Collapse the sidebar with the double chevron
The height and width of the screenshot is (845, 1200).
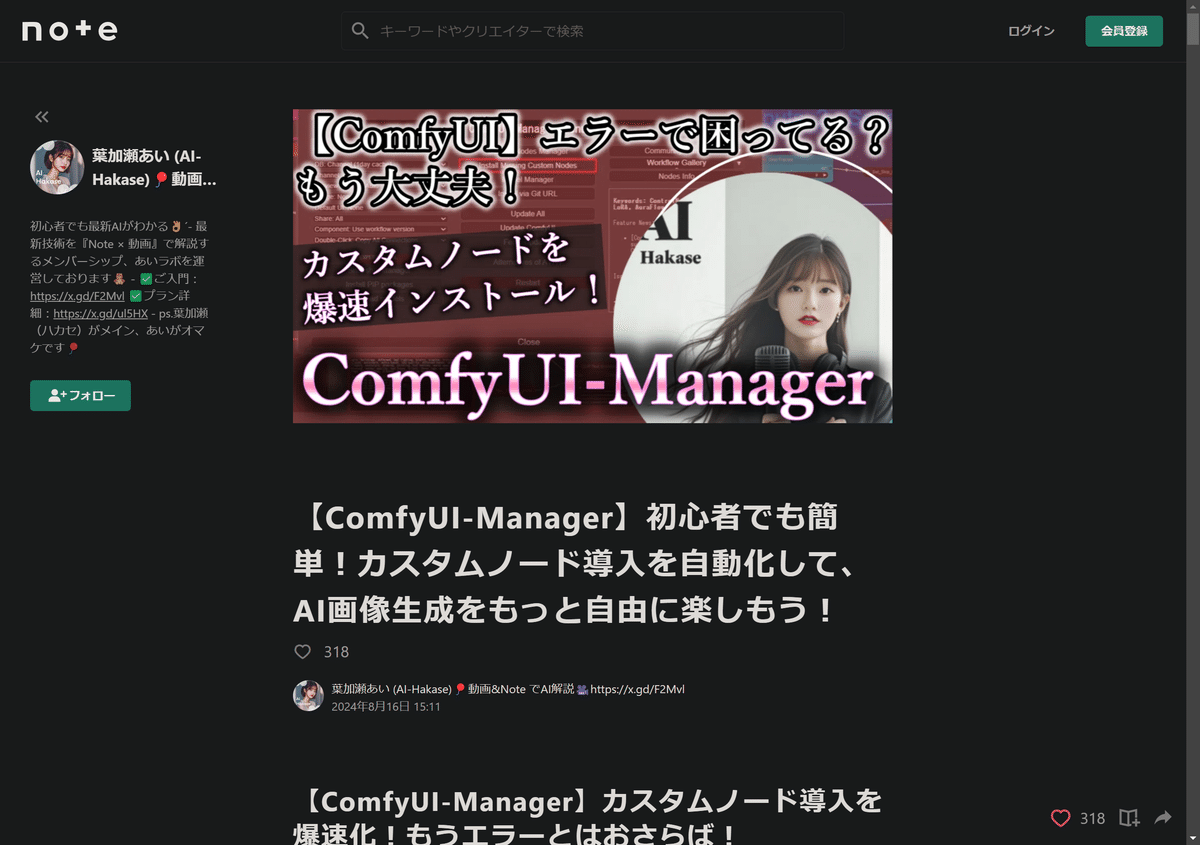42,117
